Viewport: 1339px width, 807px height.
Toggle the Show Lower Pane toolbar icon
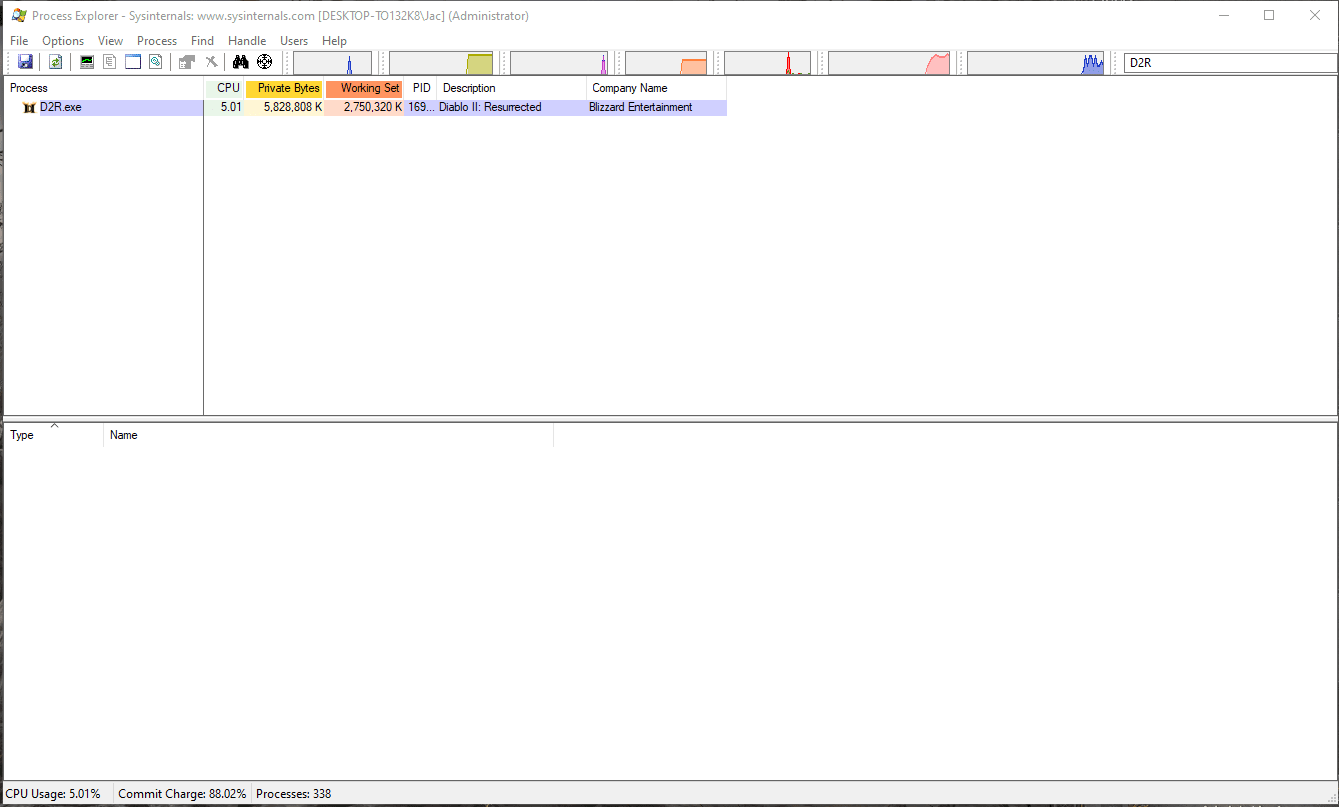pyautogui.click(x=133, y=62)
